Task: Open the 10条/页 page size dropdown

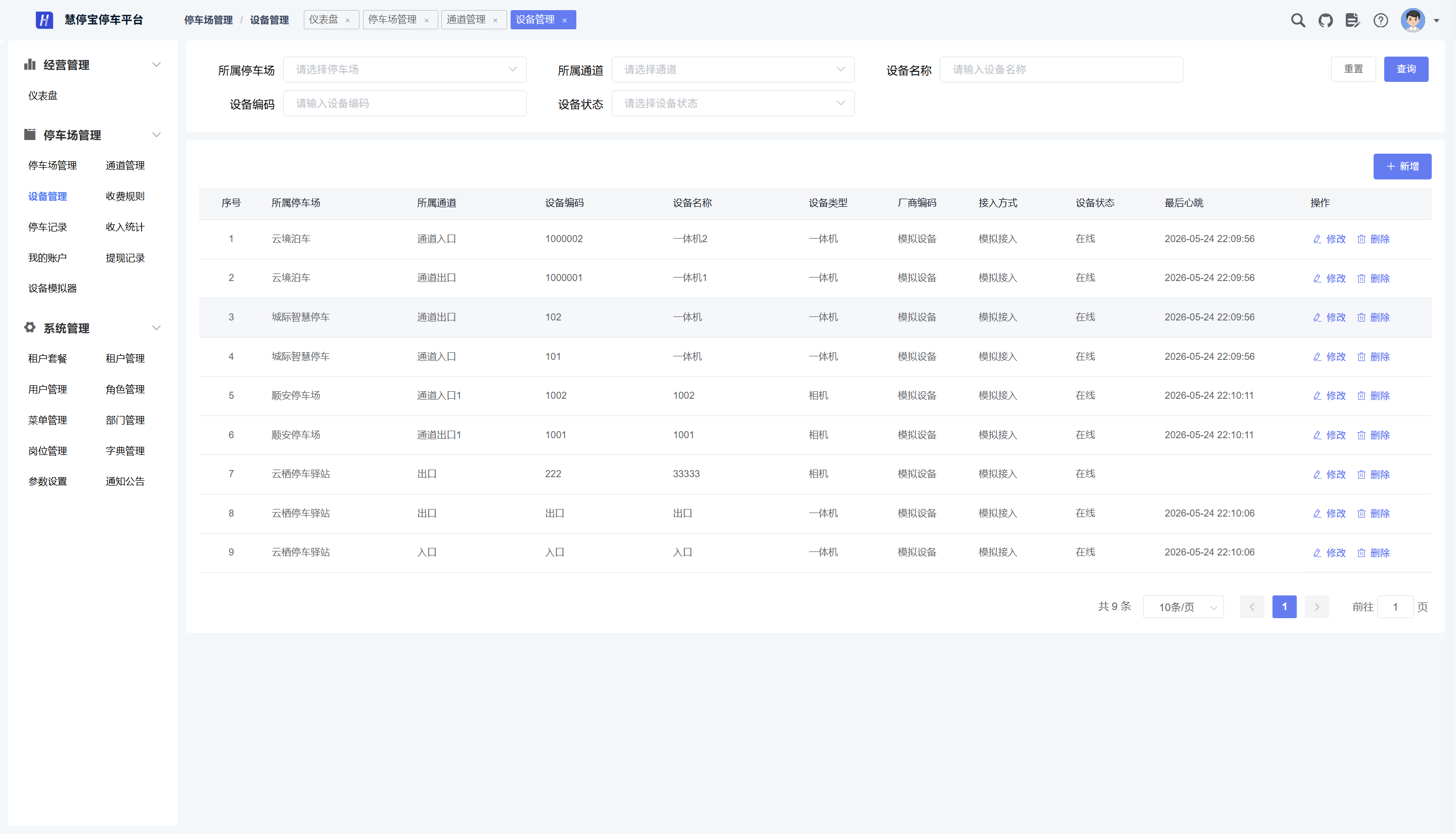Action: point(1183,607)
